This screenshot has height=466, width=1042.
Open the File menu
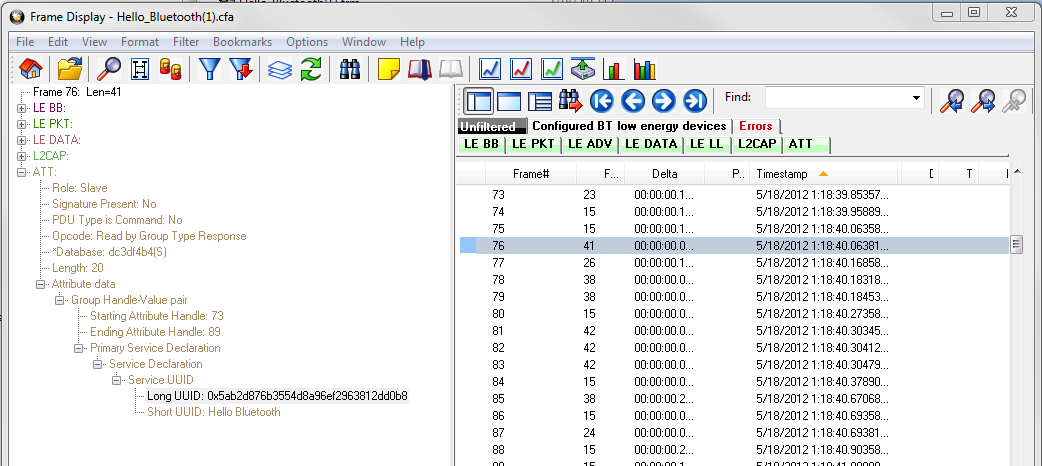[25, 41]
